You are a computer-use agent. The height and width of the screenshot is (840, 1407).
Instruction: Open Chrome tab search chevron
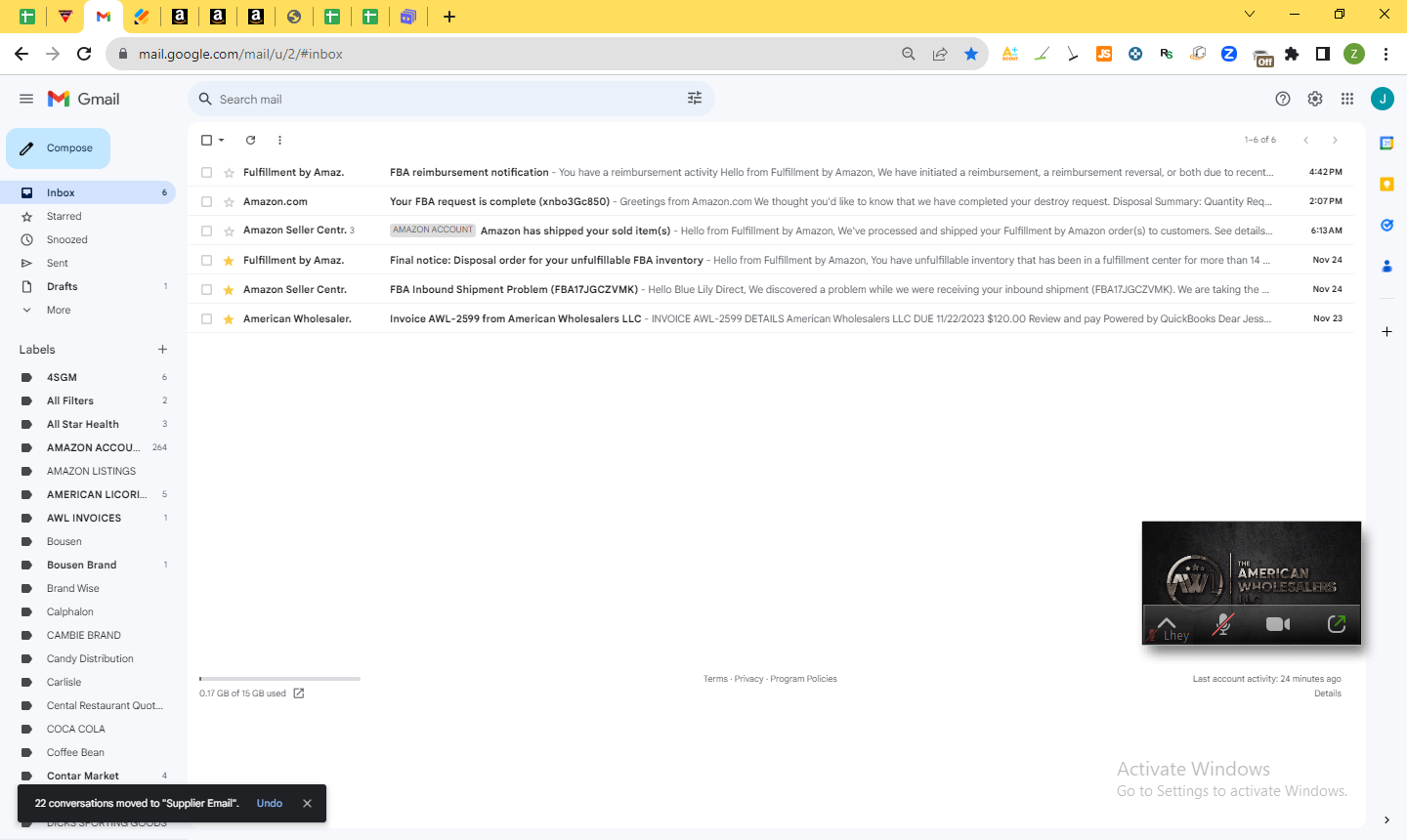click(1250, 15)
